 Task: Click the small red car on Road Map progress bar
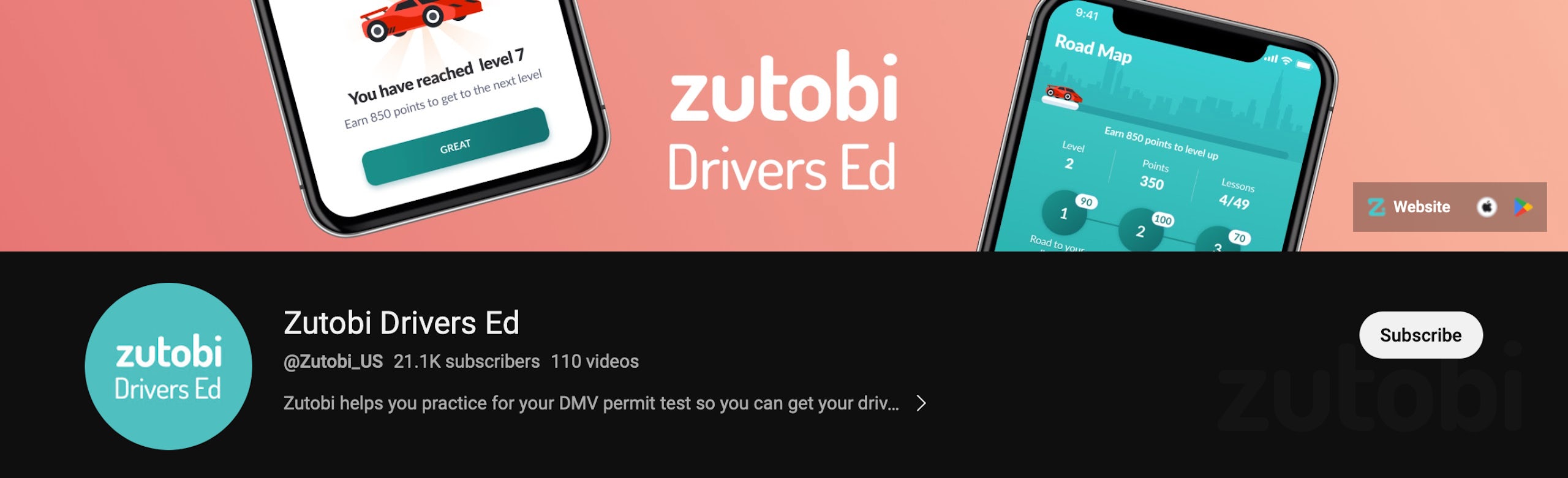1063,94
